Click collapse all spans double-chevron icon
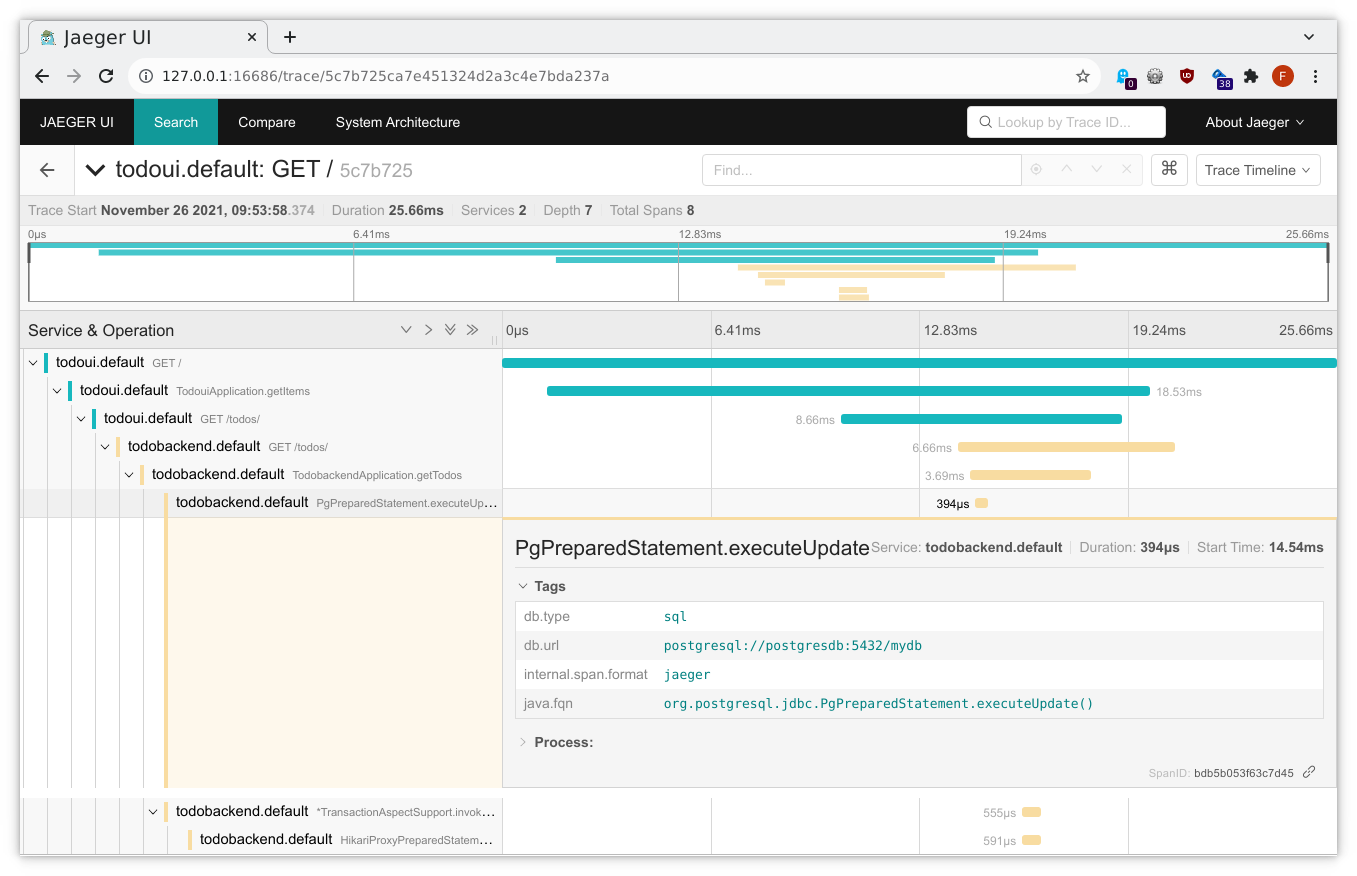 point(472,330)
